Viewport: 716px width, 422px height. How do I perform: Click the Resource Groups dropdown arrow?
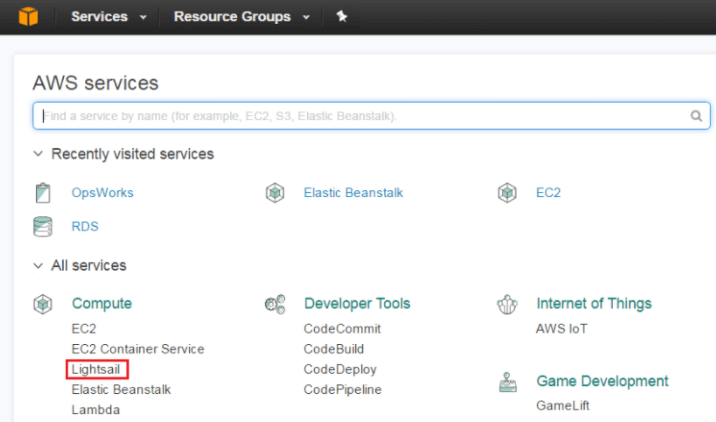306,17
